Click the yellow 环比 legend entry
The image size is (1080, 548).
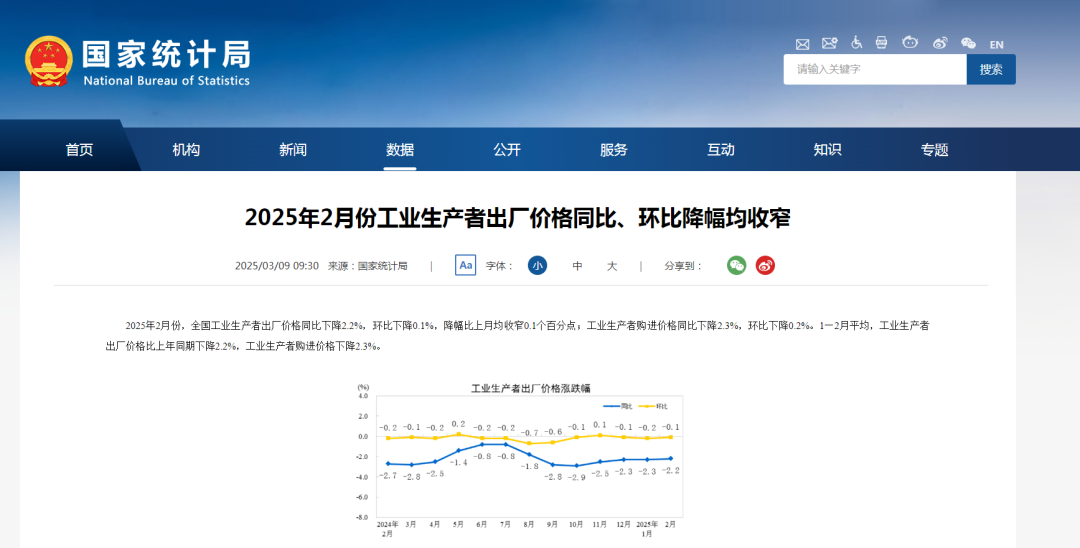coord(654,406)
